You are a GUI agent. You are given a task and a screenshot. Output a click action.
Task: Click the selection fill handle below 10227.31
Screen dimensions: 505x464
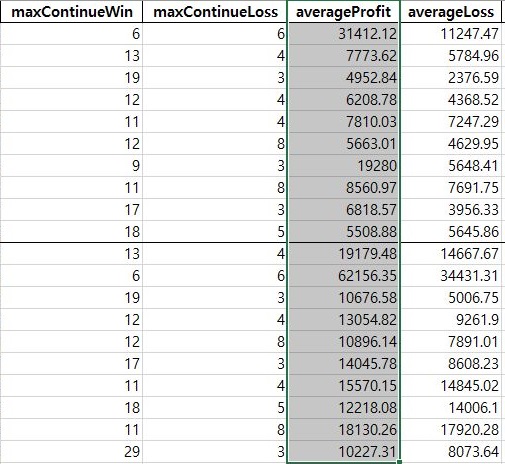coord(399,462)
